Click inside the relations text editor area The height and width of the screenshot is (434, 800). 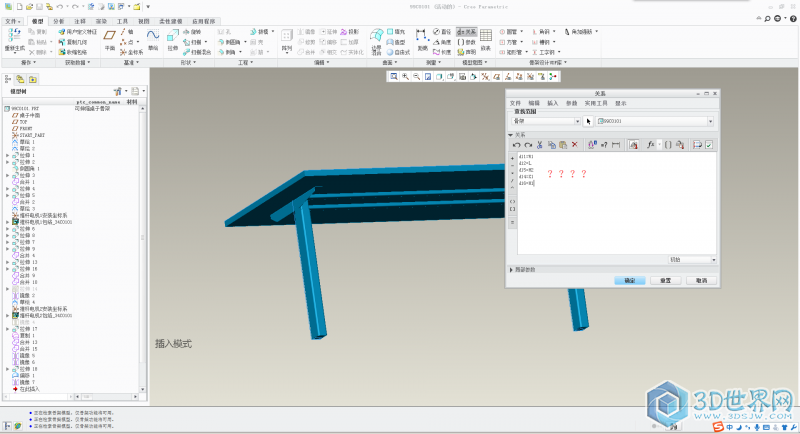tap(617, 203)
